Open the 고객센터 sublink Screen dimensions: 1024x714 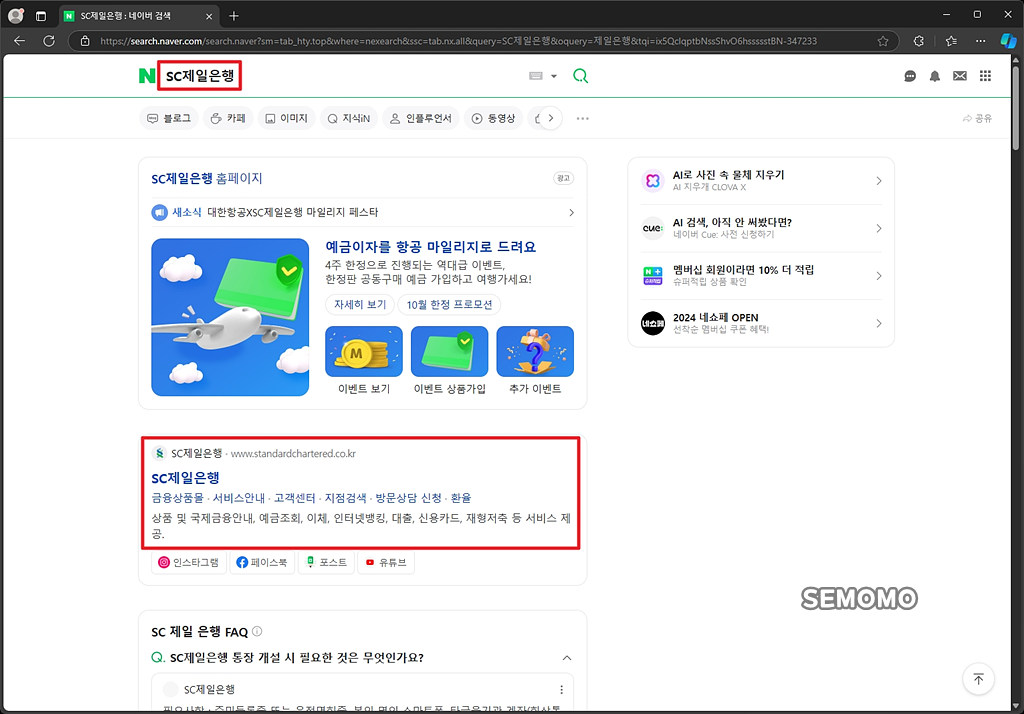click(295, 498)
